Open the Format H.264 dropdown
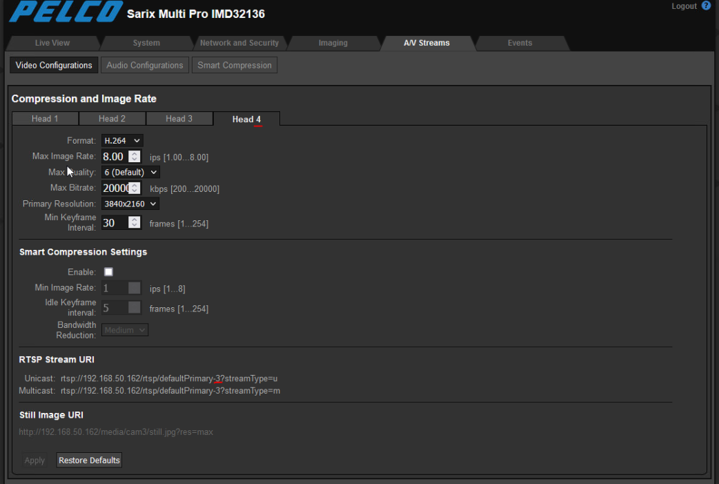Viewport: 719px width, 484px height. coord(122,141)
